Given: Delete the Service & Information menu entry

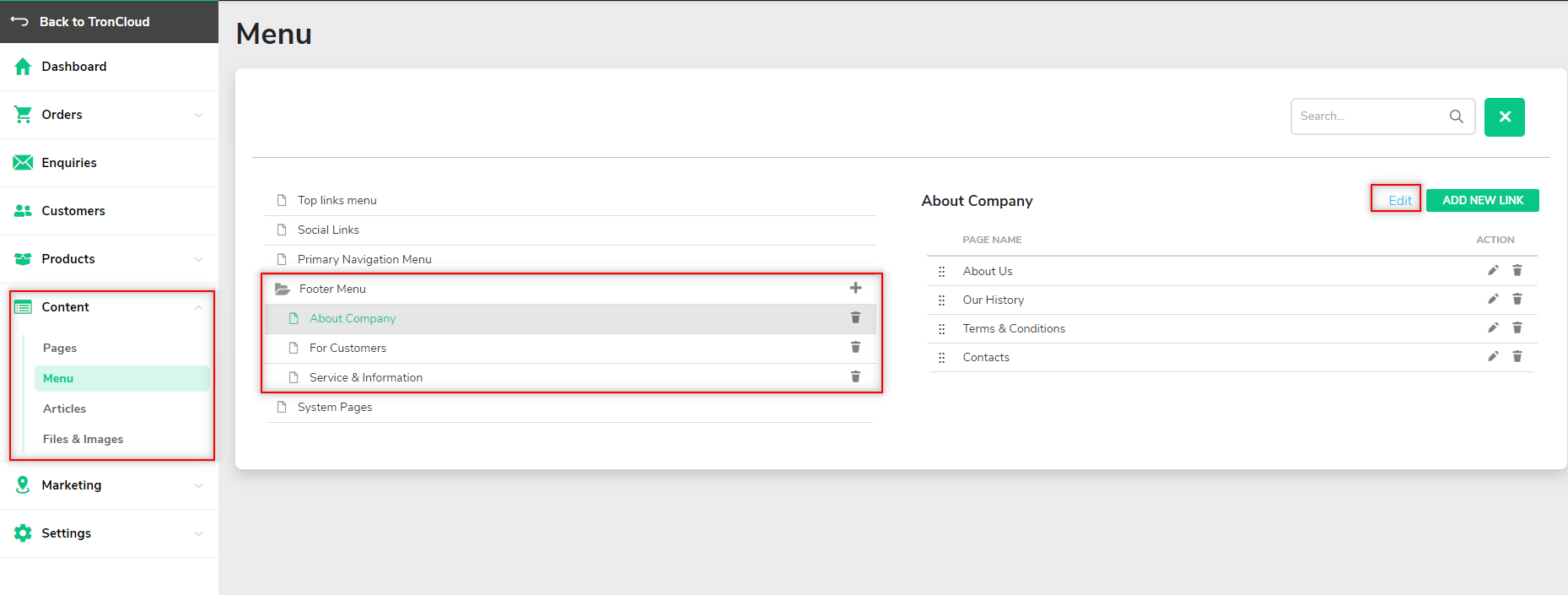Looking at the screenshot, I should pos(855,376).
